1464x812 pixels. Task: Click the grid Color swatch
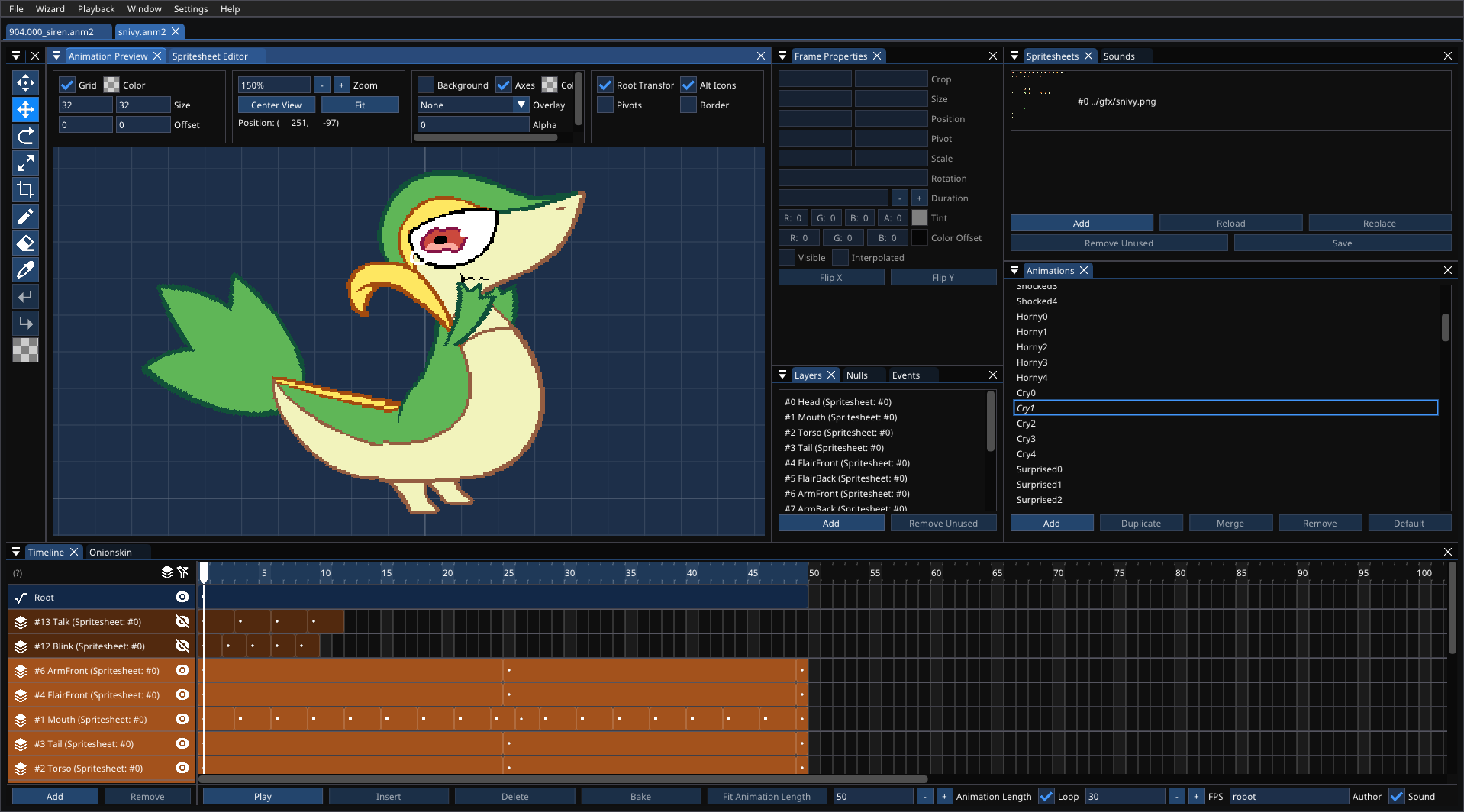tap(111, 85)
